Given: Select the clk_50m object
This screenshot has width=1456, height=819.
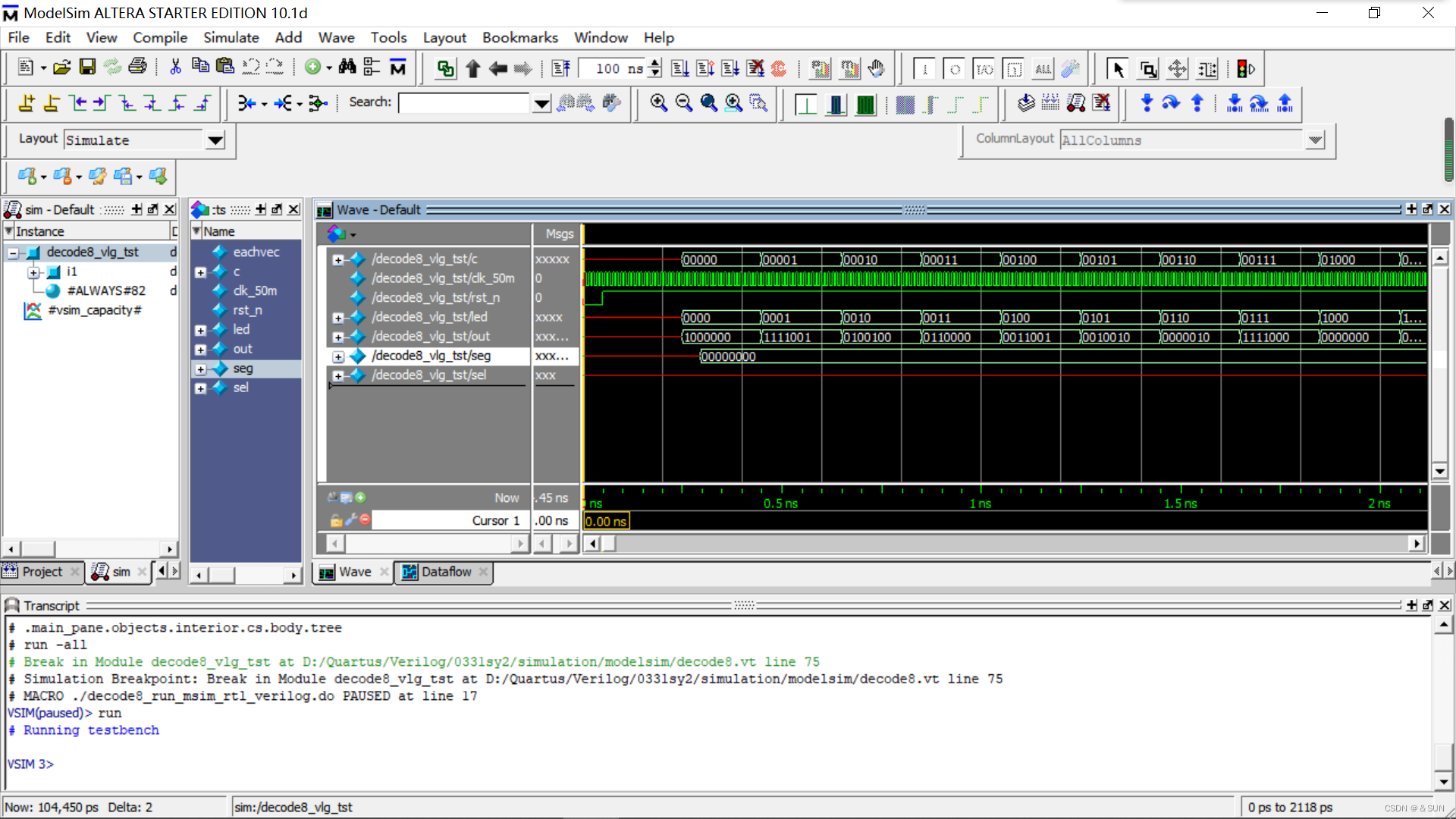Looking at the screenshot, I should pos(254,290).
